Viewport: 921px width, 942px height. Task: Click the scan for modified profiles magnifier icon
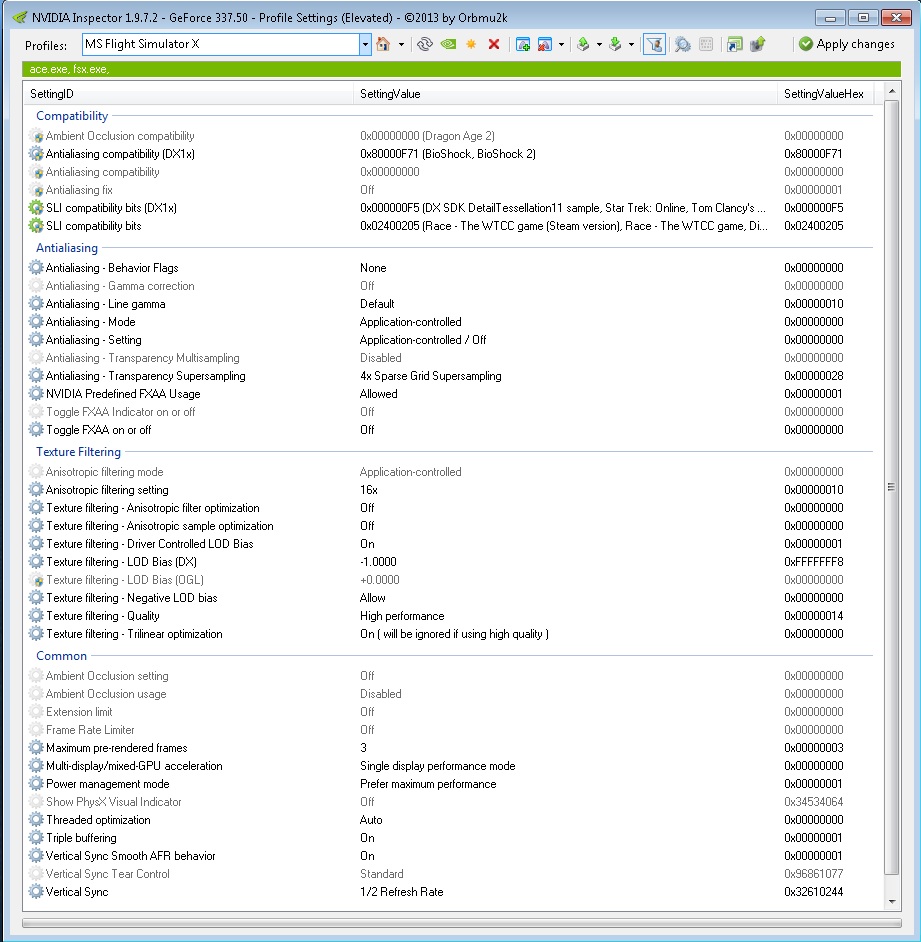click(x=682, y=44)
